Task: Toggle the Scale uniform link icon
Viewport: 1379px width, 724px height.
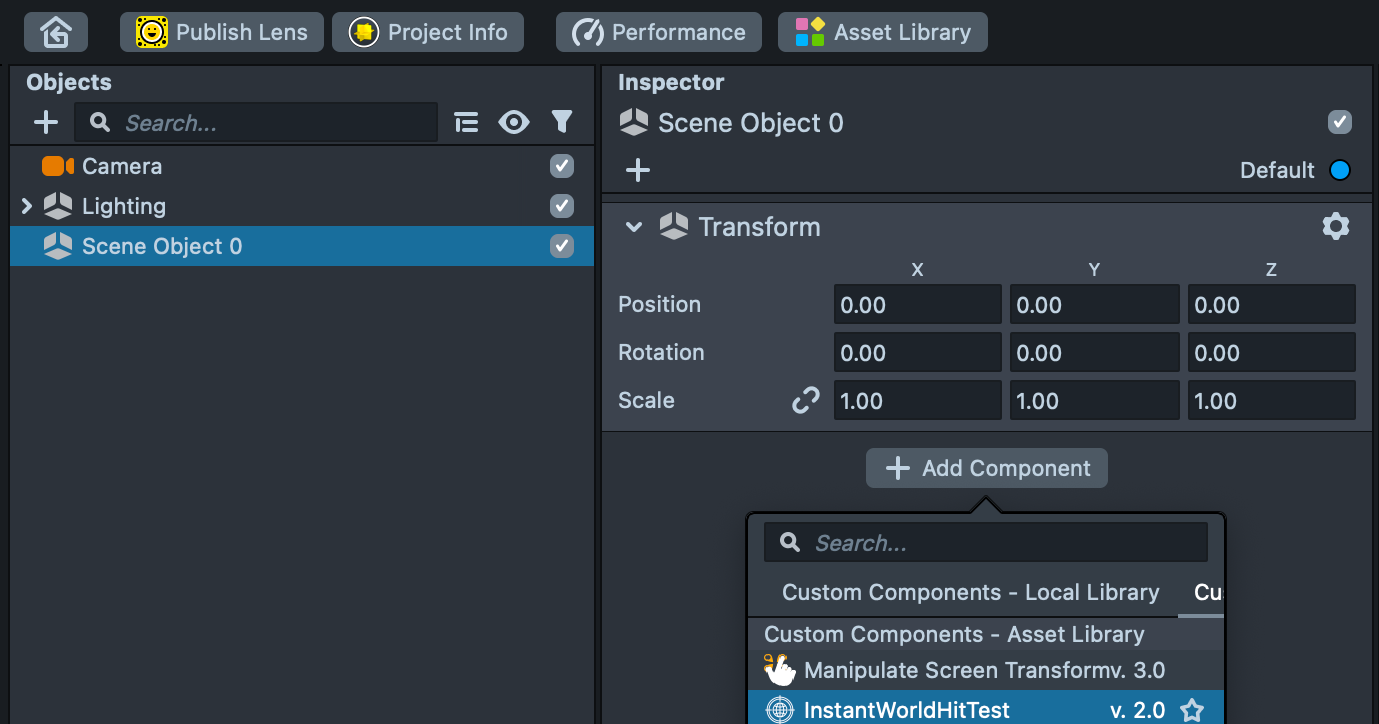Action: pyautogui.click(x=805, y=401)
